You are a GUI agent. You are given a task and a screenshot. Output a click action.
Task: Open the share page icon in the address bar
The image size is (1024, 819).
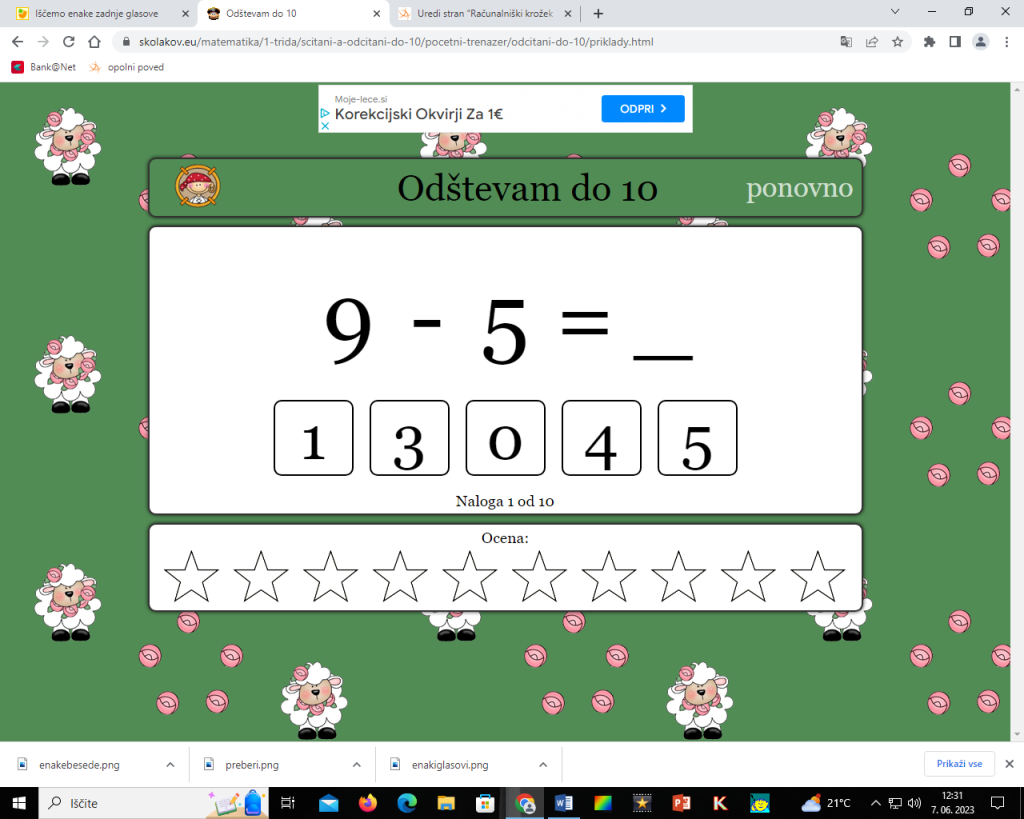pyautogui.click(x=872, y=42)
